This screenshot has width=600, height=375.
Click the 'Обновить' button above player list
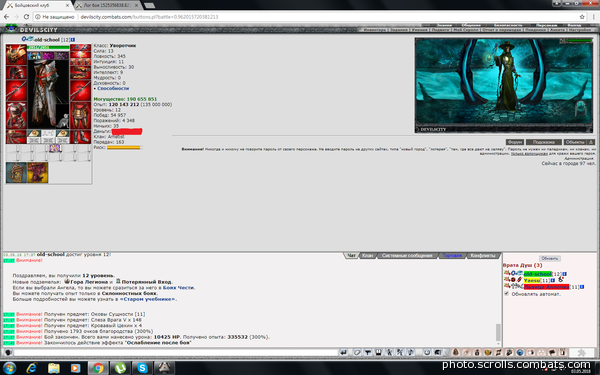tap(550, 258)
